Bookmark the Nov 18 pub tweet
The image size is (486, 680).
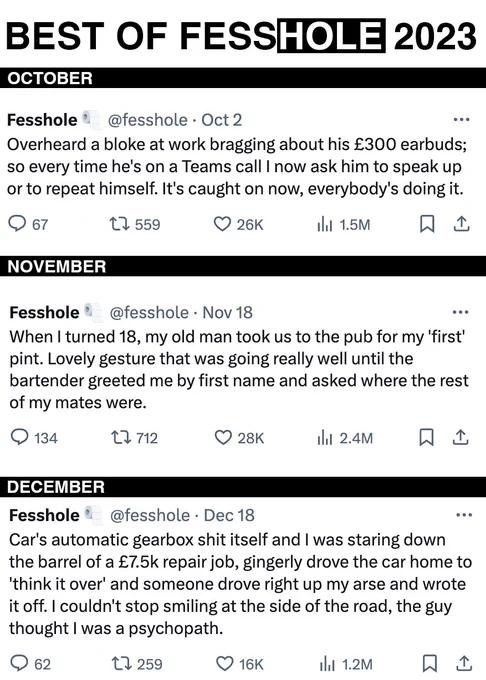tap(426, 437)
